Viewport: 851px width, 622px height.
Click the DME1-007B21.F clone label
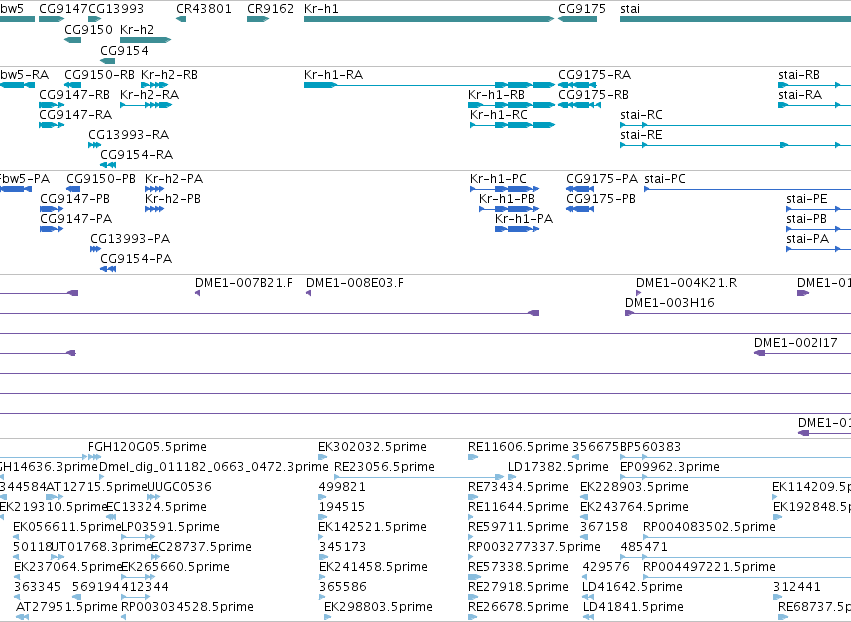tap(244, 283)
